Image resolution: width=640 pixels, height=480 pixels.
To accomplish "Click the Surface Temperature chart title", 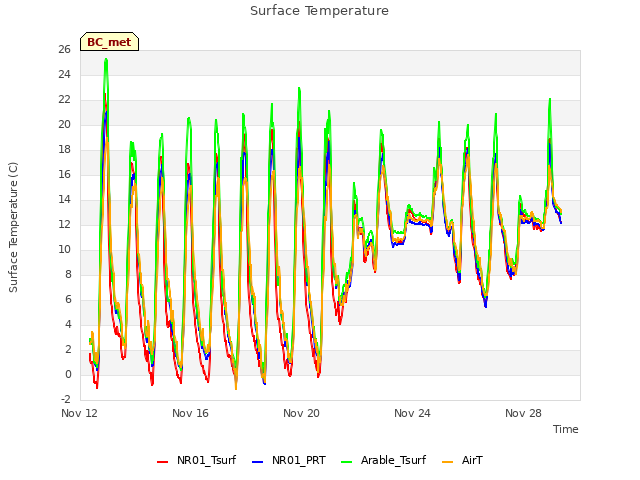I will click(319, 11).
